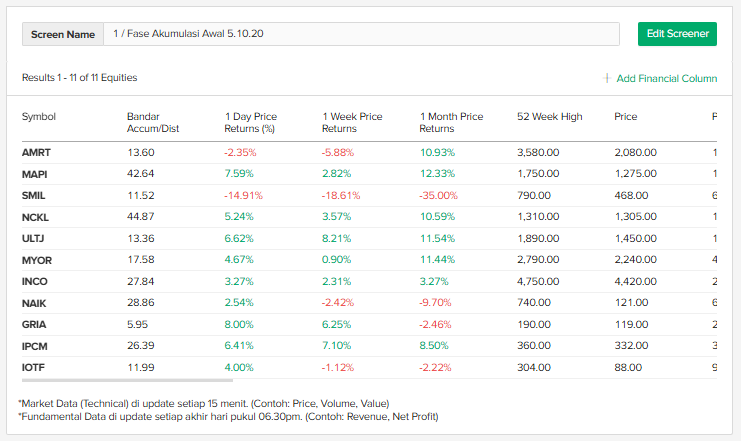Open the MAPI stock symbol
This screenshot has height=441, width=741.
click(x=35, y=174)
